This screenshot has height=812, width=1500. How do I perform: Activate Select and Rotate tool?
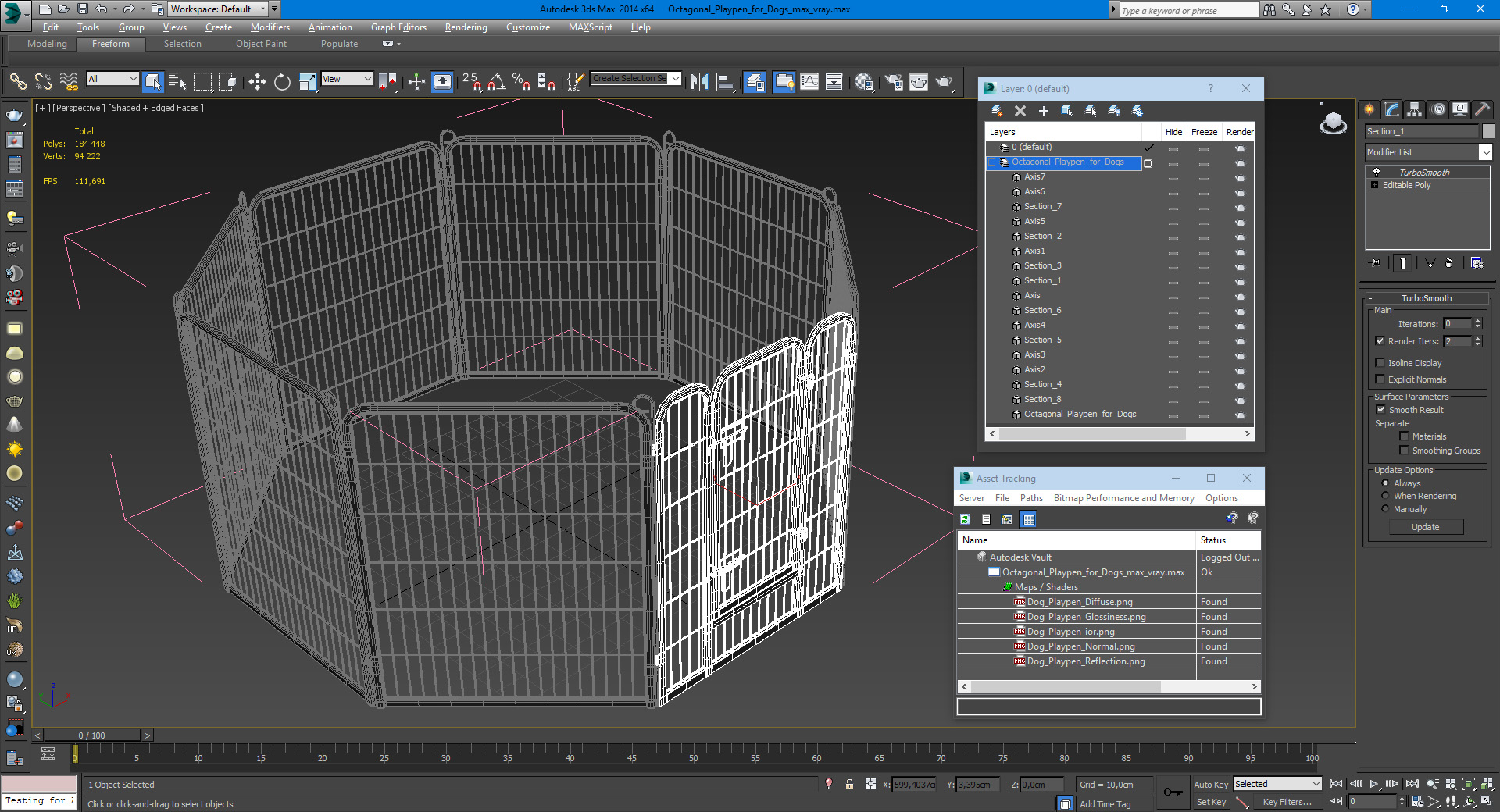point(282,81)
